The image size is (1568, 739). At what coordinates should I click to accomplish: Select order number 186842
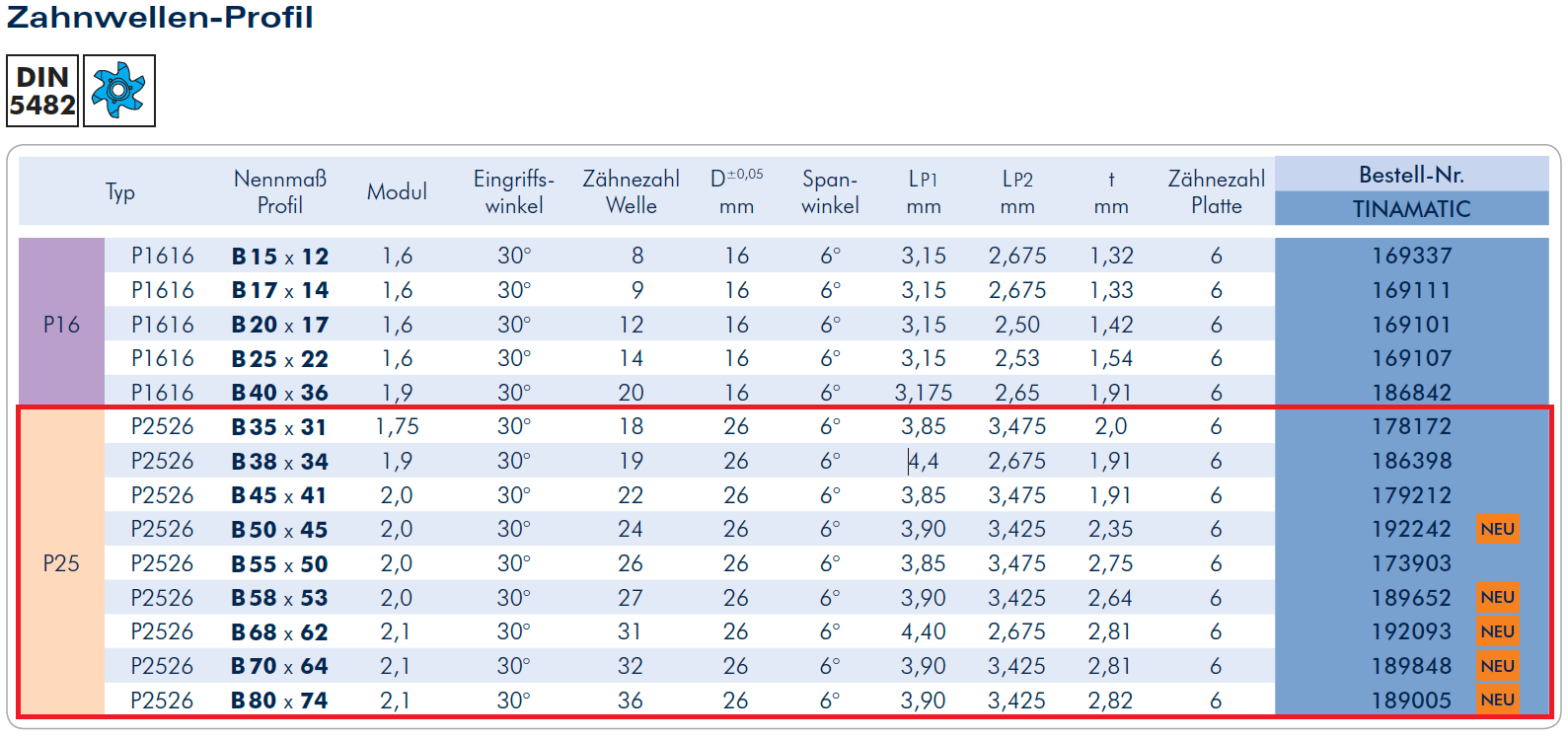[x=1411, y=393]
